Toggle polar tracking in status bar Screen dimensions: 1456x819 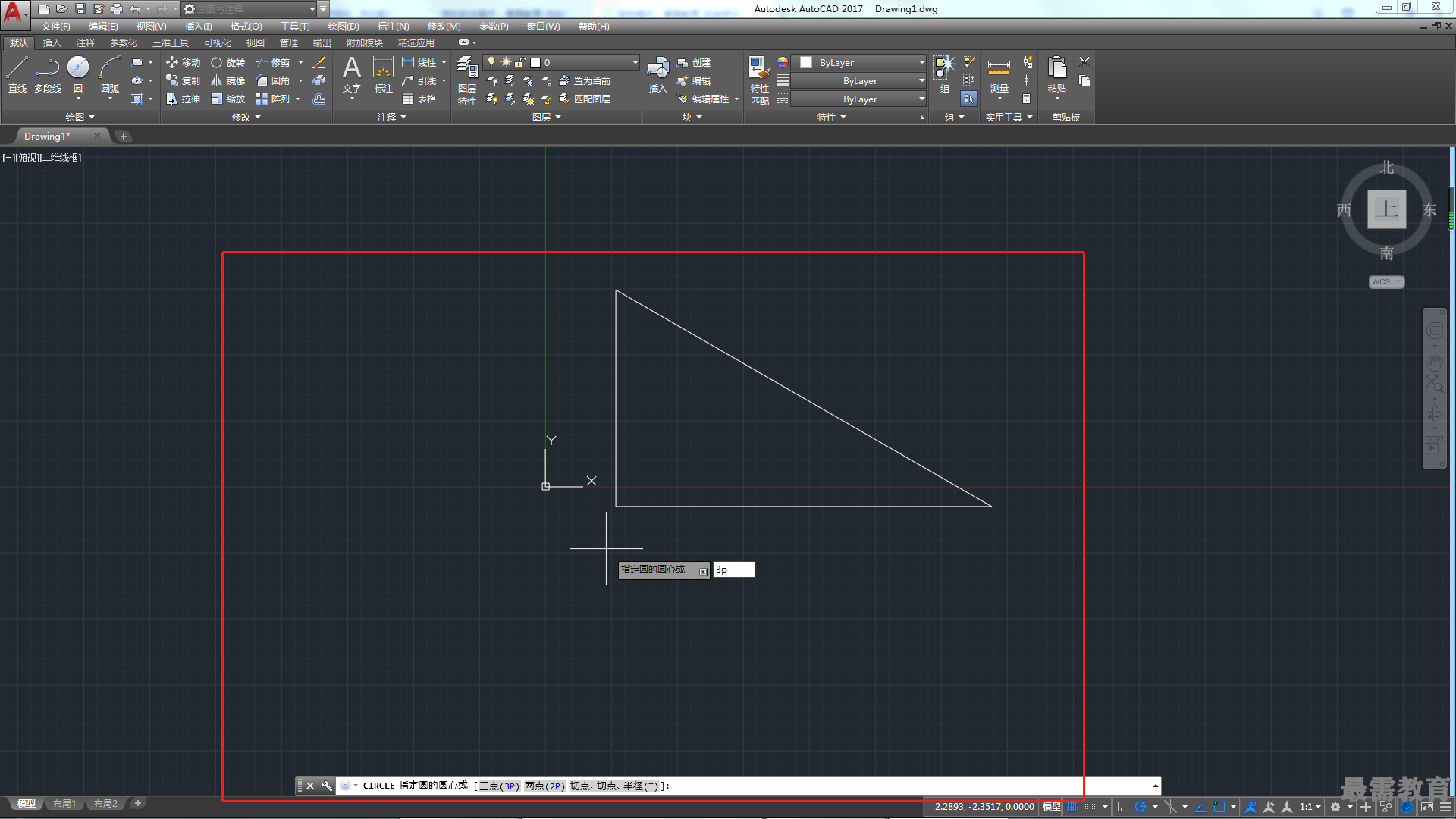coord(1140,807)
